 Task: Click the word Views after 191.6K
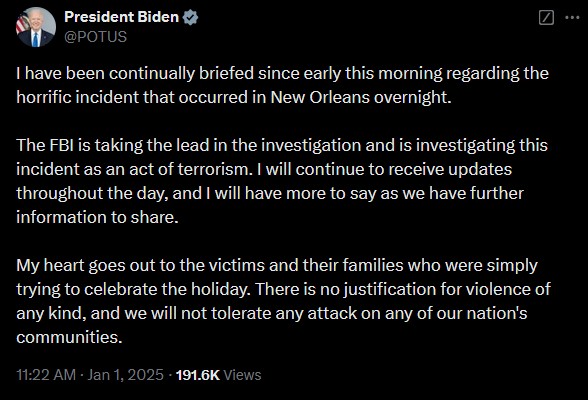point(242,375)
